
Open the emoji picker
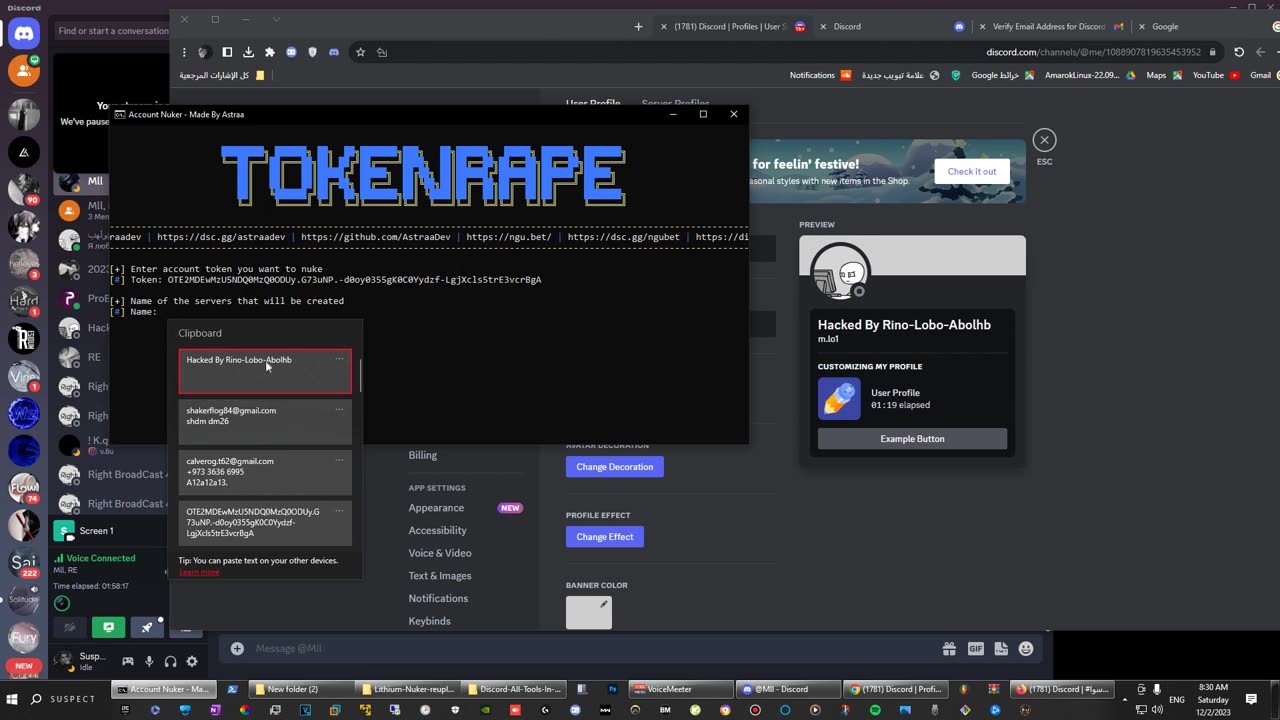[x=1026, y=649]
